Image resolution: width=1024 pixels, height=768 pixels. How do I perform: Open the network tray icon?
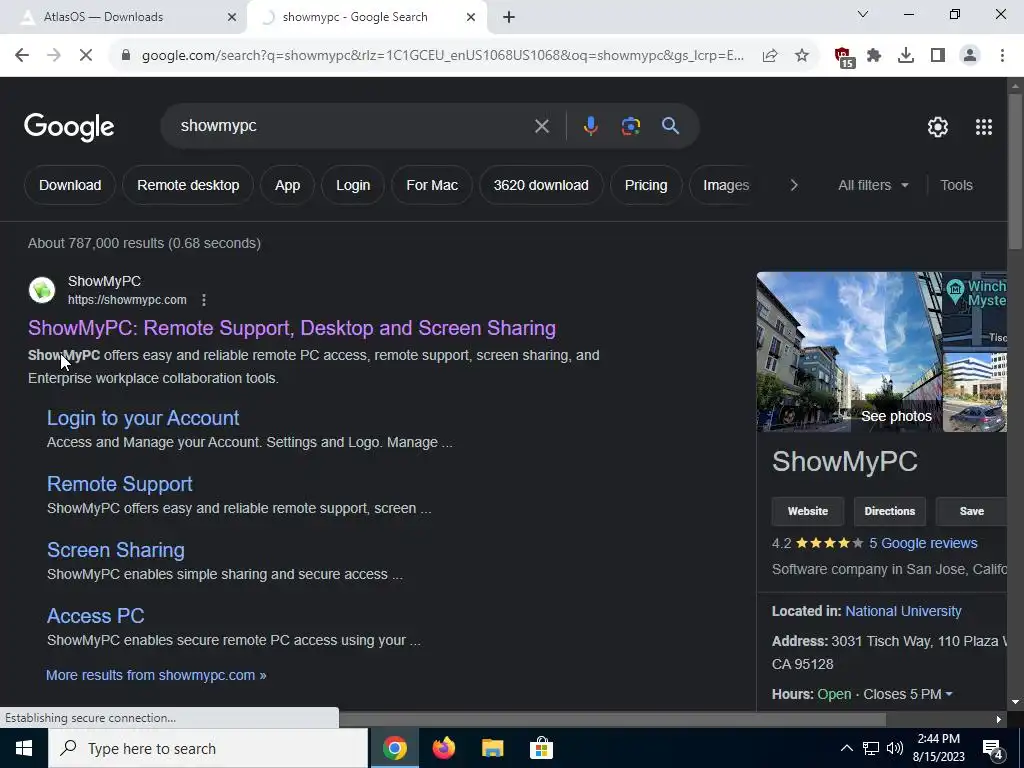pyautogui.click(x=871, y=748)
